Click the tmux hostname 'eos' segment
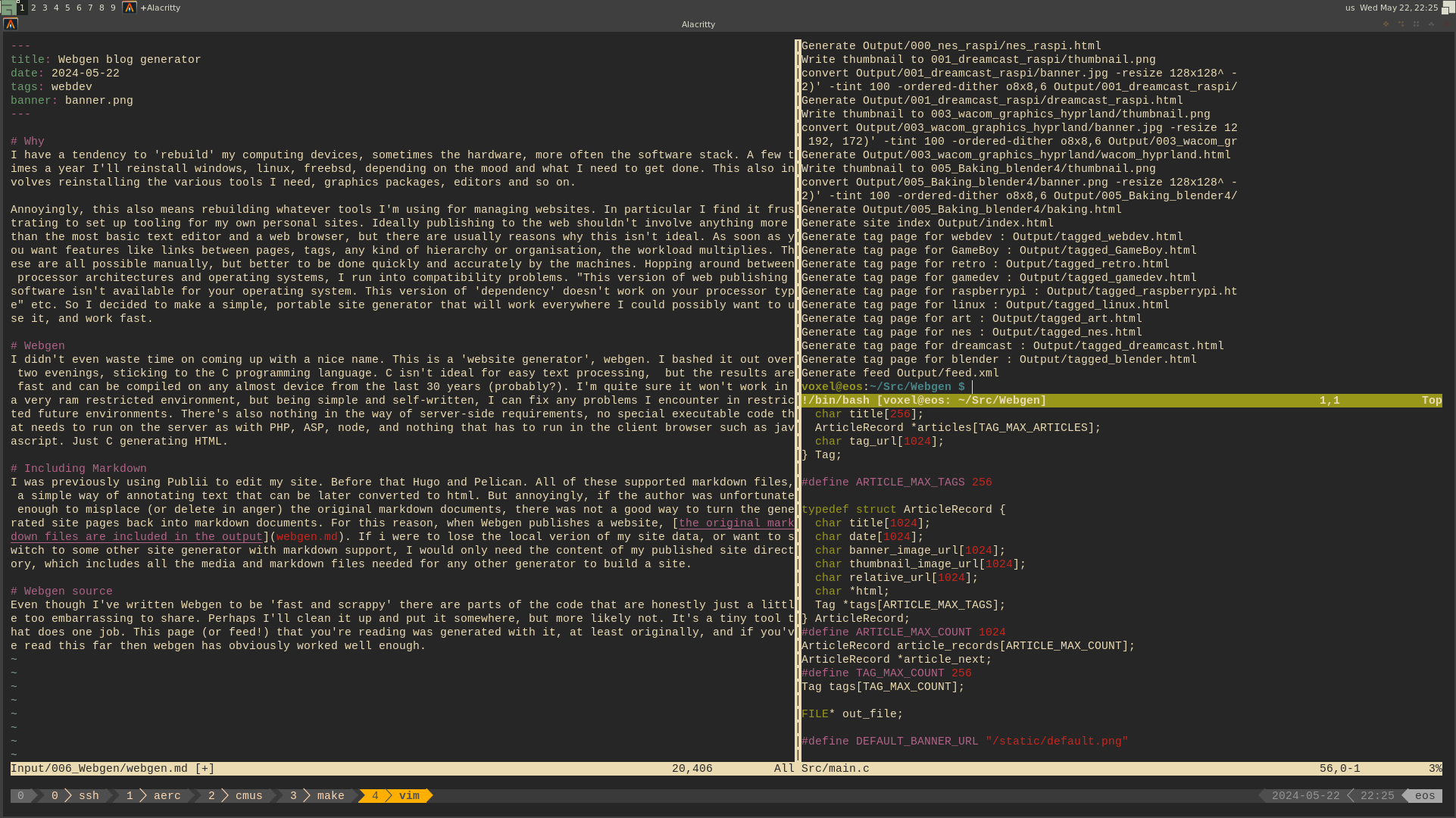This screenshot has height=818, width=1456. (x=1425, y=796)
